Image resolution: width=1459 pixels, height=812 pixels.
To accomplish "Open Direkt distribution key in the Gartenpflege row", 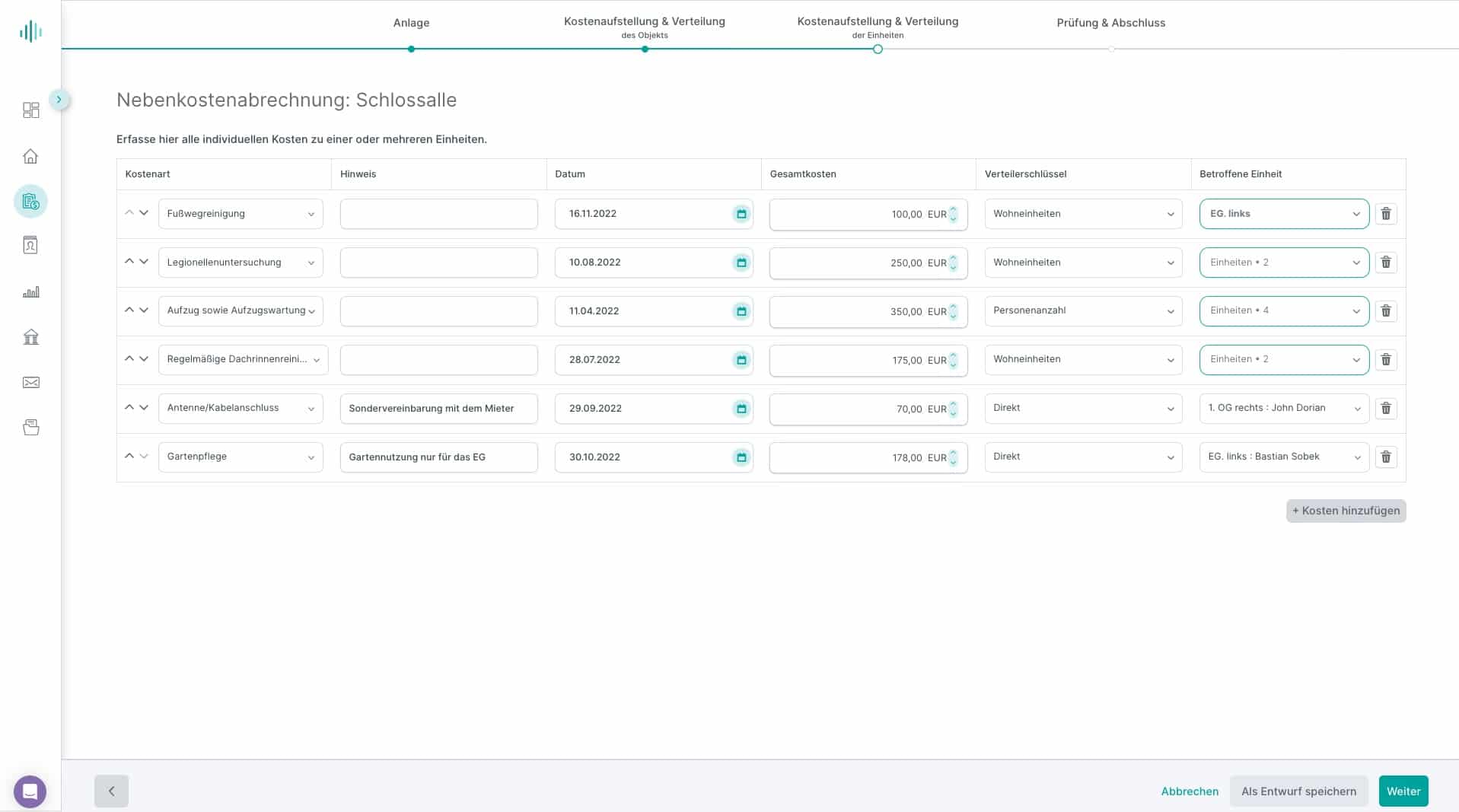I will click(x=1083, y=457).
